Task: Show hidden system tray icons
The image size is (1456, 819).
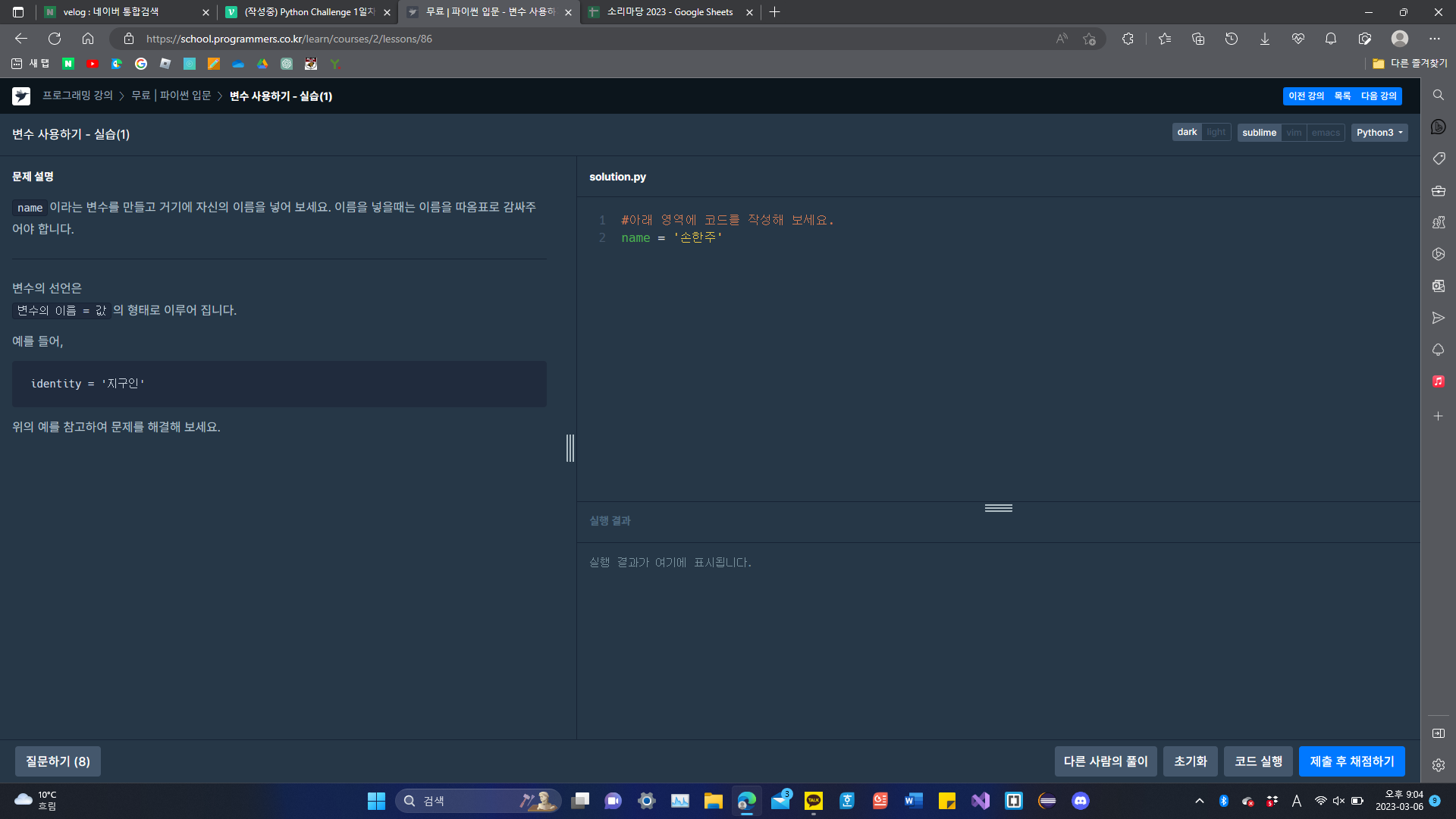Action: pos(1199,801)
